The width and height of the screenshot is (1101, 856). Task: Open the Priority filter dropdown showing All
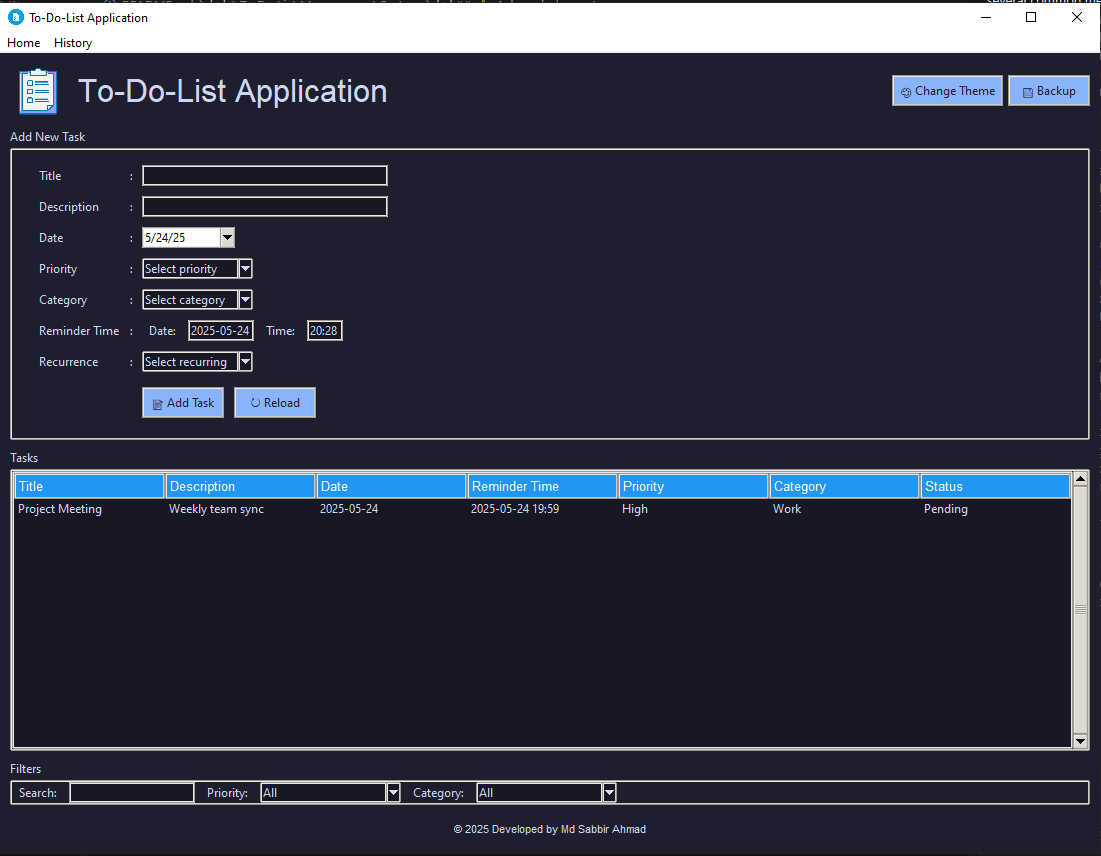pos(391,792)
